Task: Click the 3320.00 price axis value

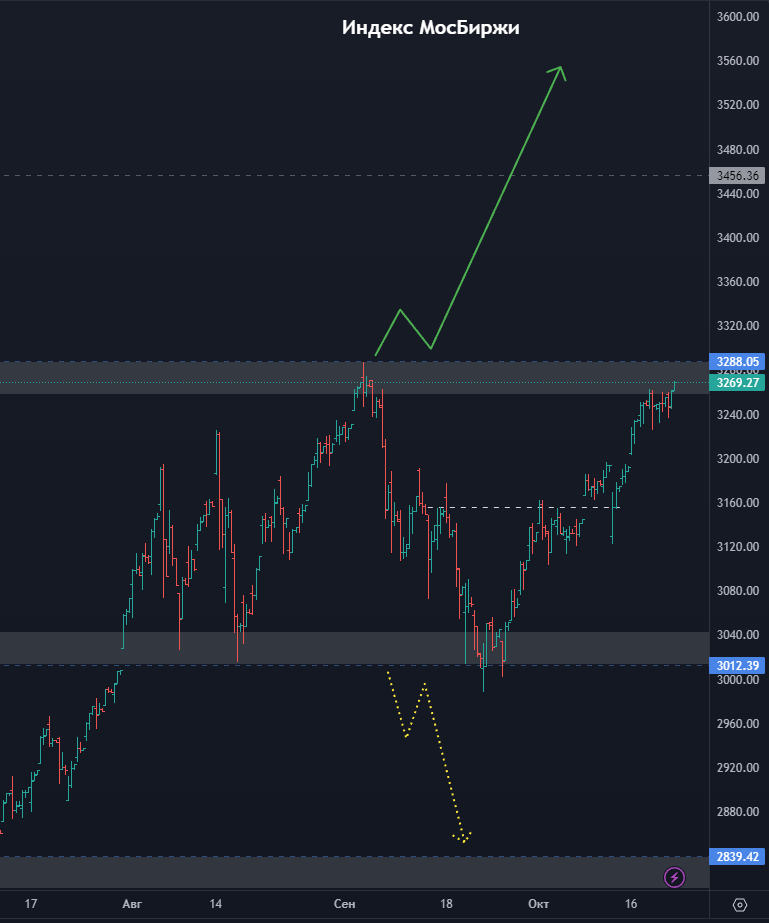Action: point(737,326)
